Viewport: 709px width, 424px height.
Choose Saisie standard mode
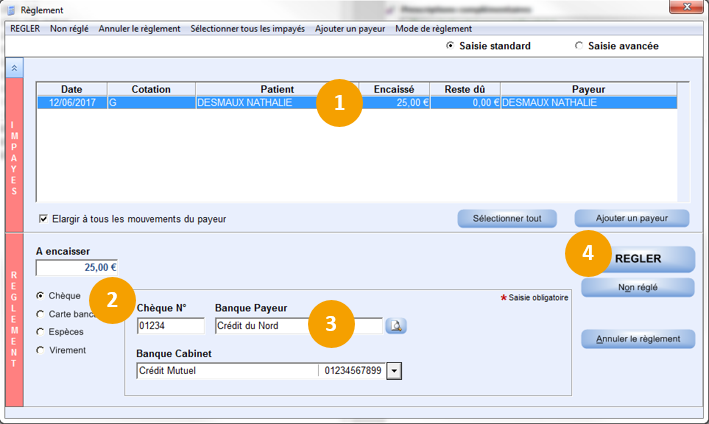(x=451, y=46)
